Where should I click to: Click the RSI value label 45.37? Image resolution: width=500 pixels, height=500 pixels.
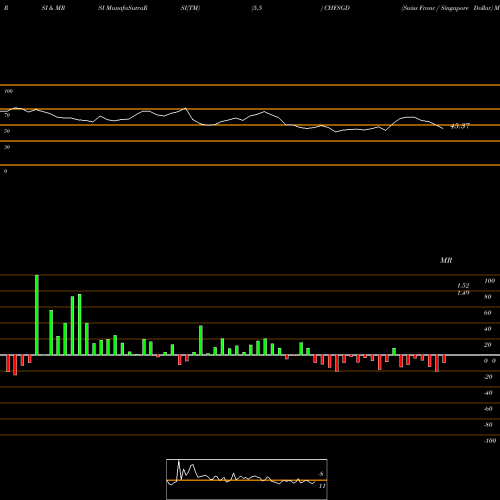tap(460, 126)
